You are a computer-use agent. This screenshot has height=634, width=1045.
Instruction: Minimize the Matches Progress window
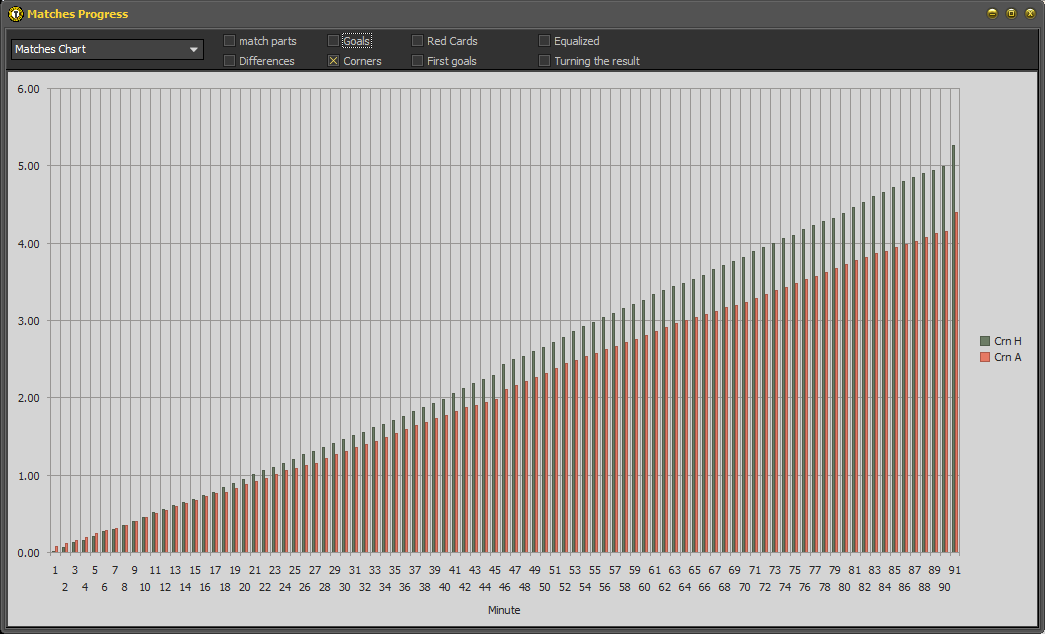click(x=992, y=14)
